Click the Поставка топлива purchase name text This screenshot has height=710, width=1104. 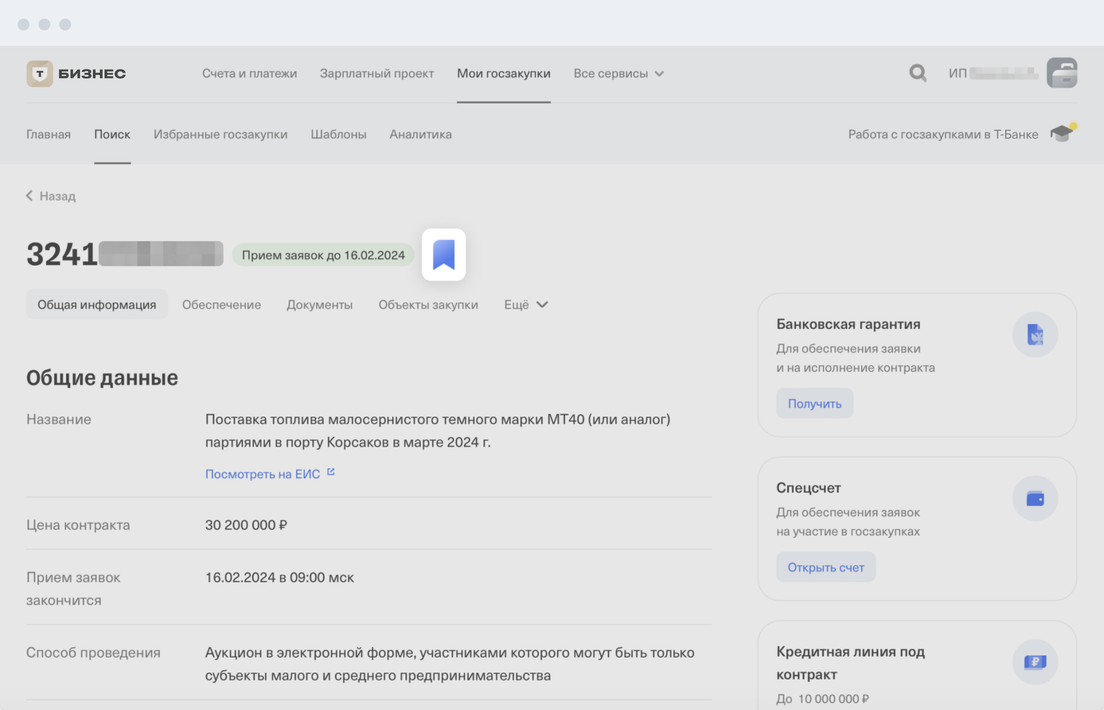point(438,430)
